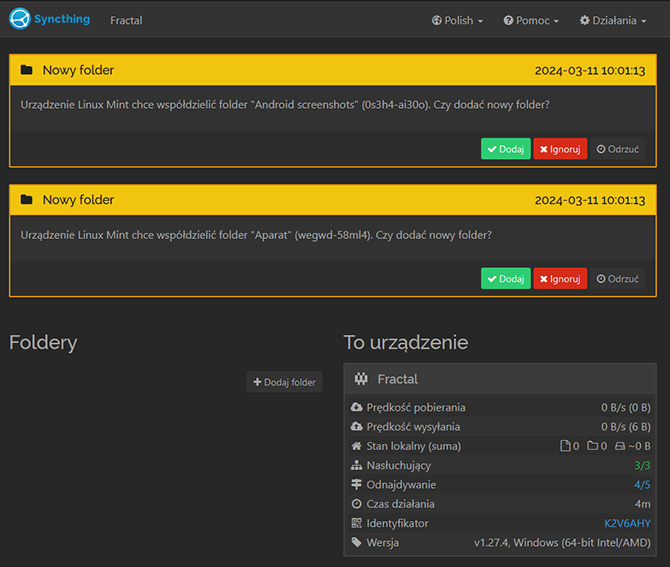Click the tag icon by Wersja

pyautogui.click(x=356, y=543)
